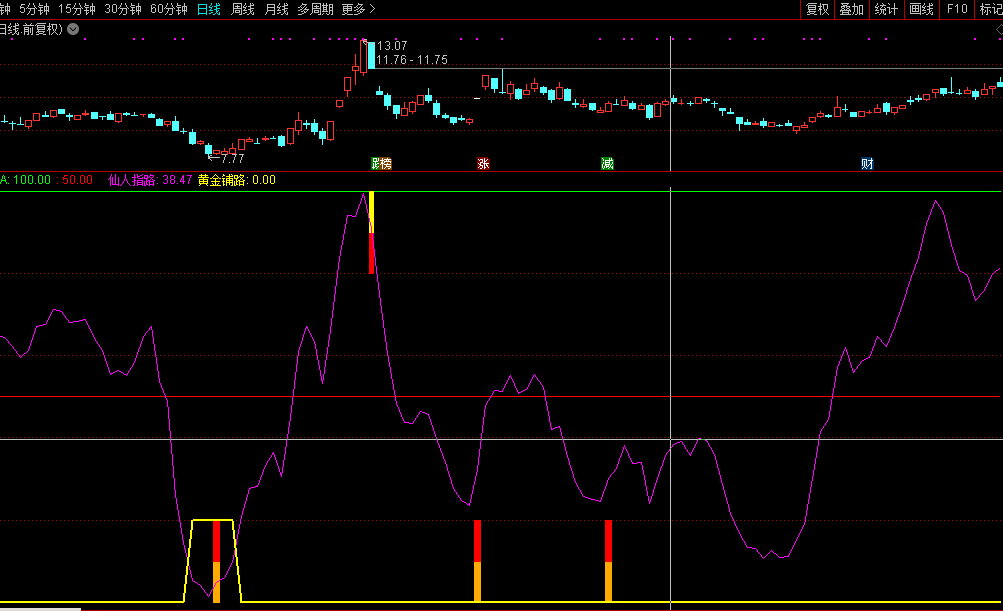Click the 叠加 overlay button
The height and width of the screenshot is (611, 1003).
[851, 9]
